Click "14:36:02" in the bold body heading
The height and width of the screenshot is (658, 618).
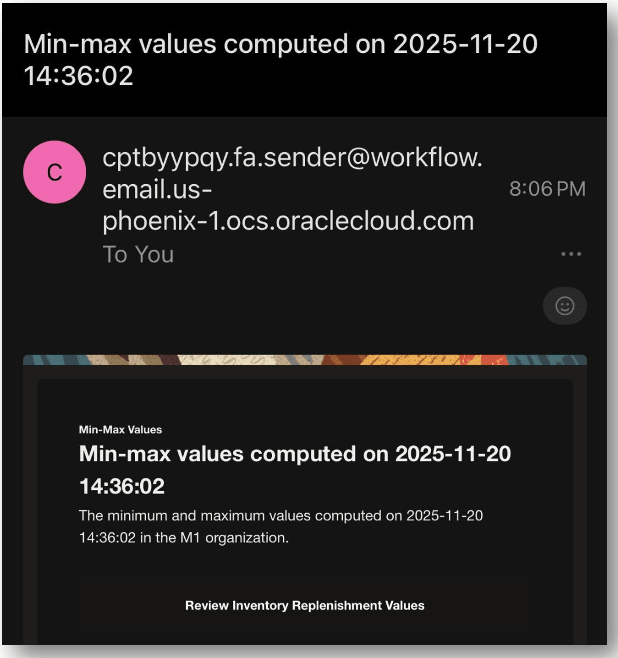point(121,487)
